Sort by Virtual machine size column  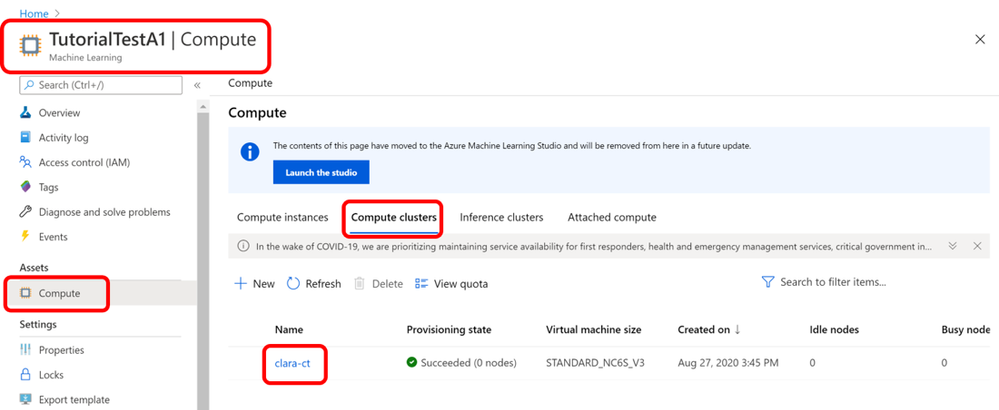594,330
